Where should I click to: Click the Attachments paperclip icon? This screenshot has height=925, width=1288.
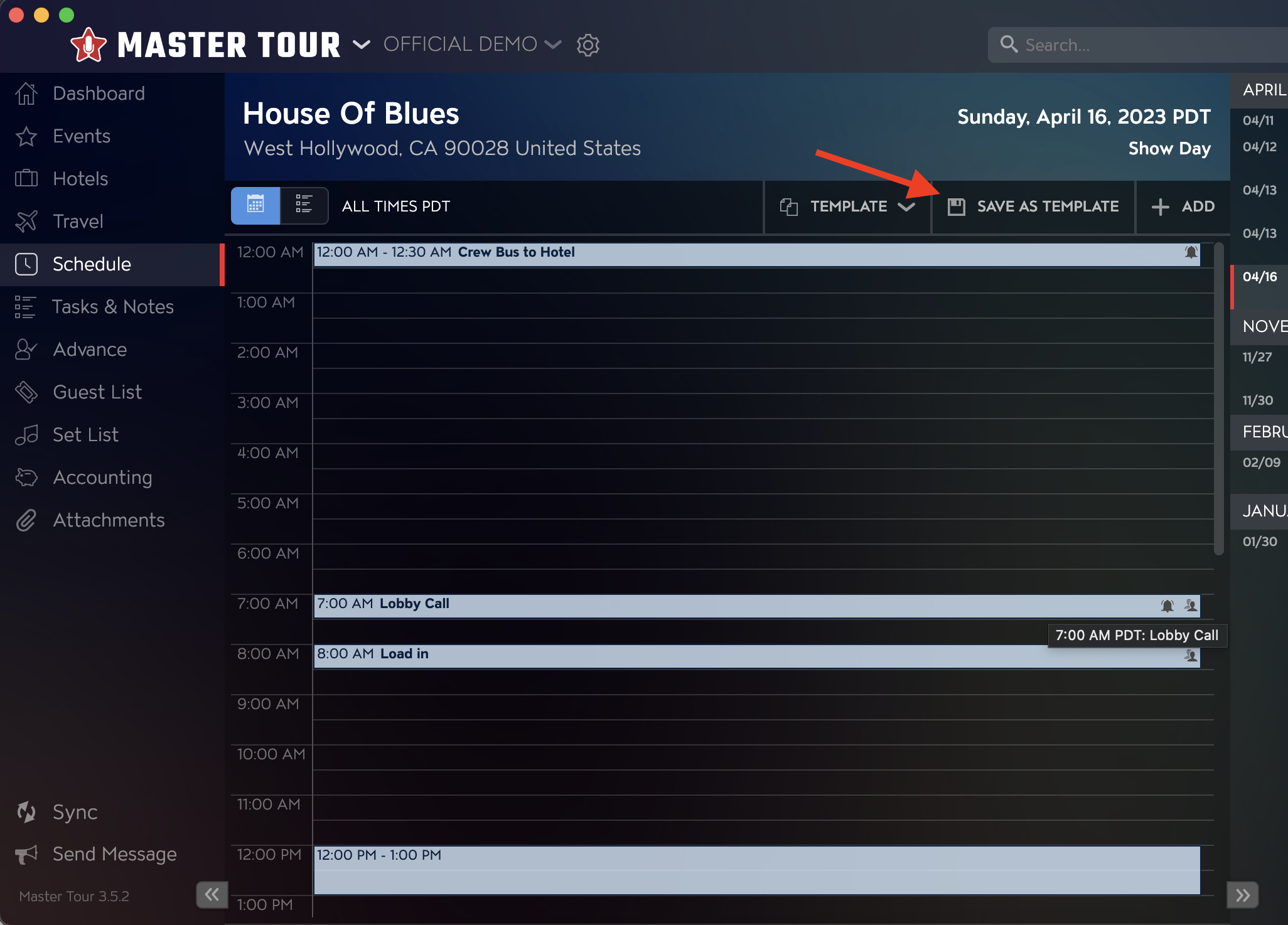coord(26,520)
